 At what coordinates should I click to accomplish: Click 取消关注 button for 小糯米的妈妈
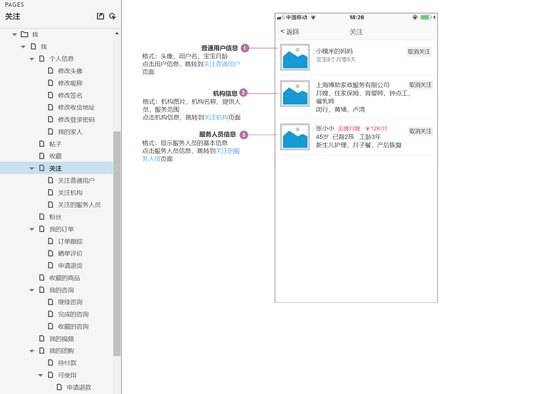(419, 52)
